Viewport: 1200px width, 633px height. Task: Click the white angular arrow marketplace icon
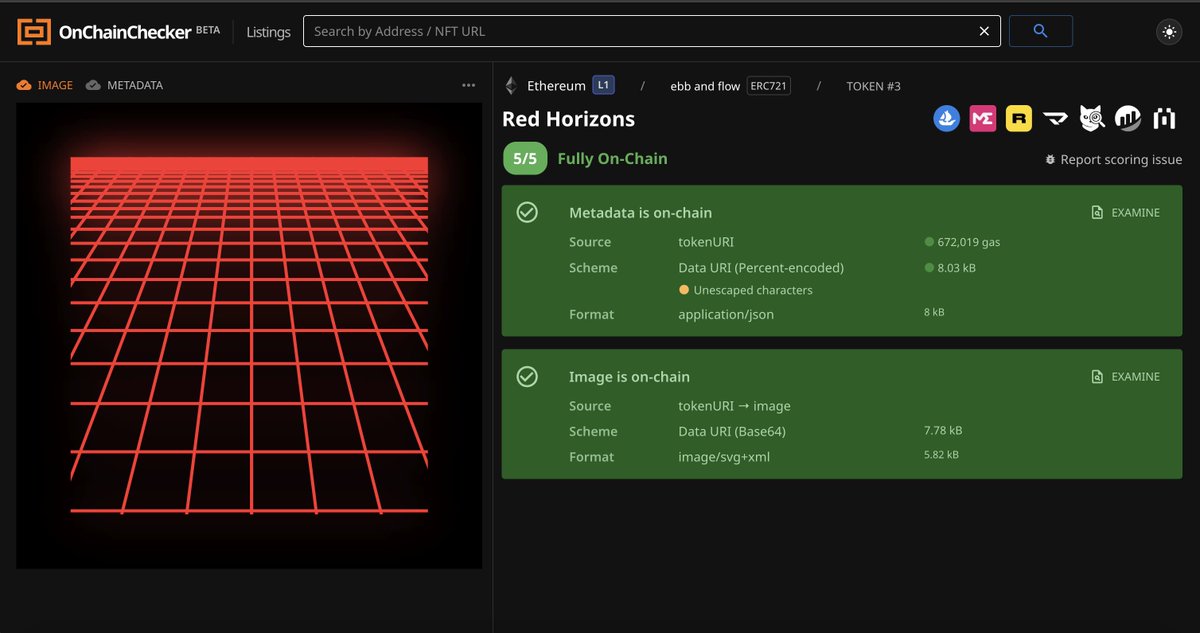(x=1055, y=119)
